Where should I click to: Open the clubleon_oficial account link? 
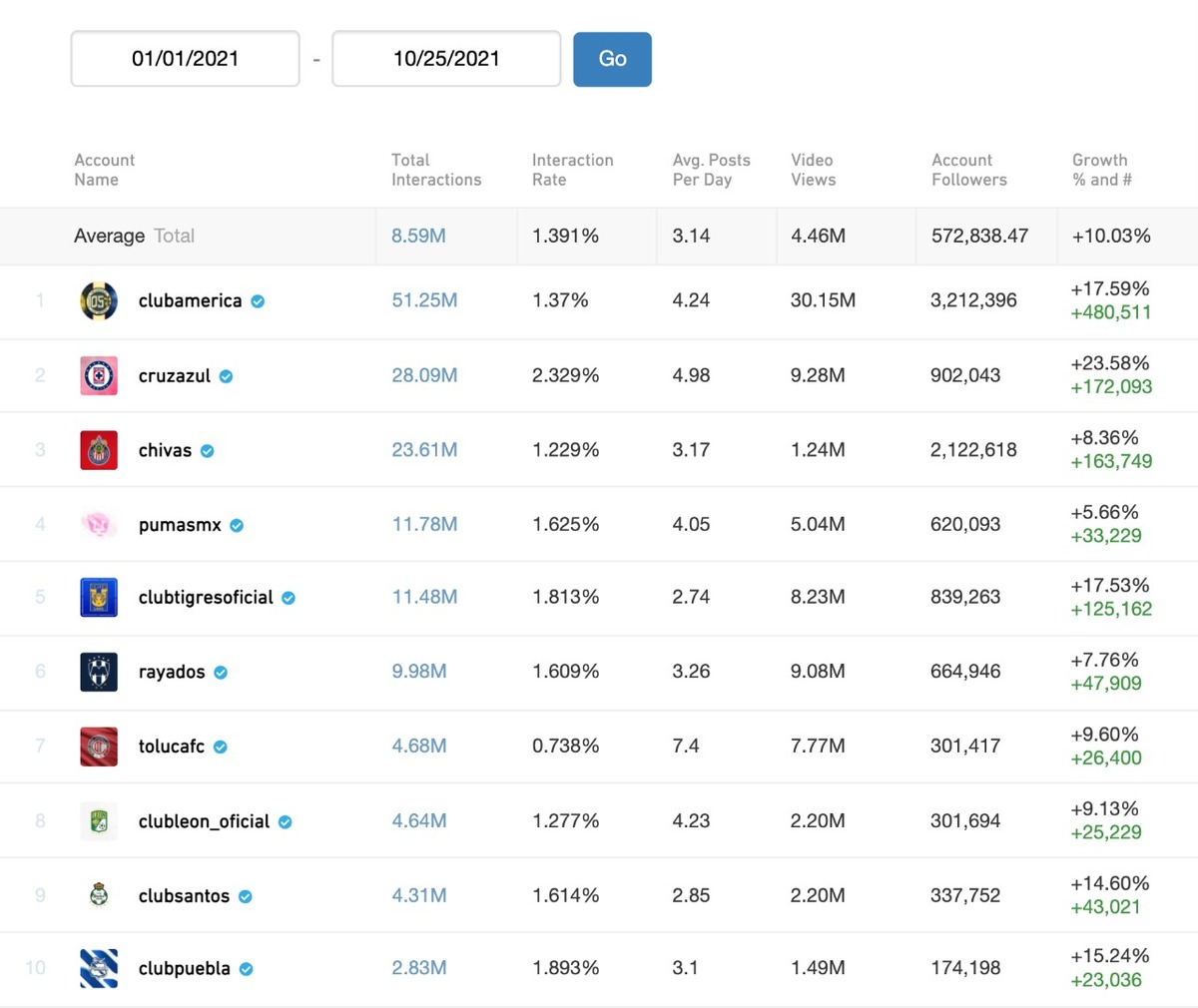[x=204, y=821]
